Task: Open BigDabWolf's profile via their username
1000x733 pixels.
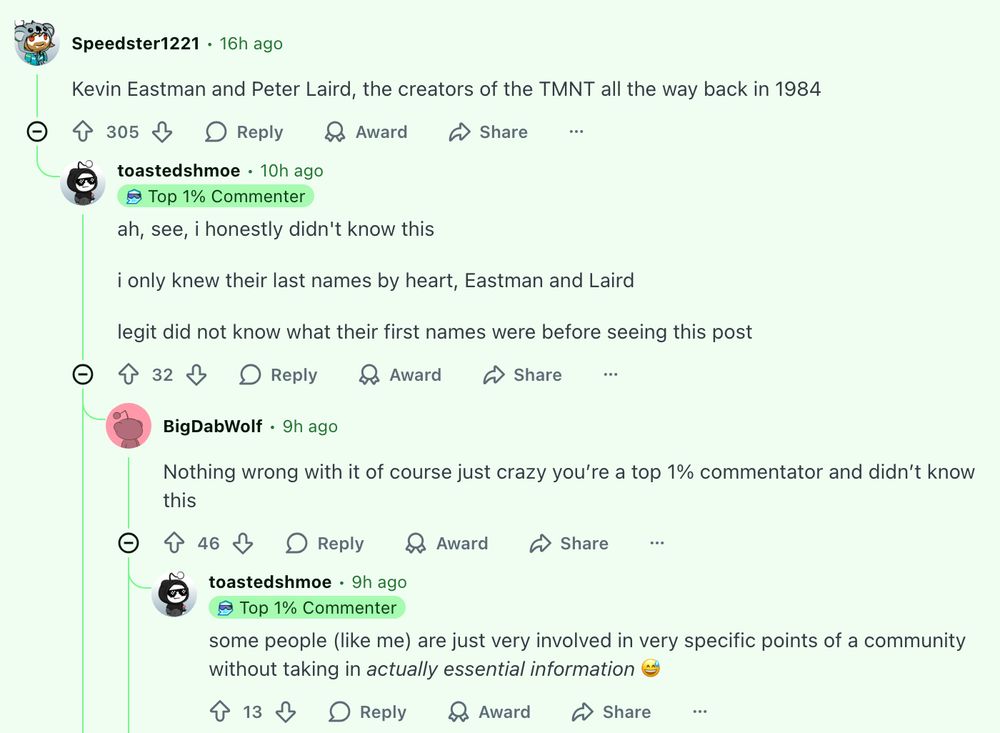Action: coord(213,425)
